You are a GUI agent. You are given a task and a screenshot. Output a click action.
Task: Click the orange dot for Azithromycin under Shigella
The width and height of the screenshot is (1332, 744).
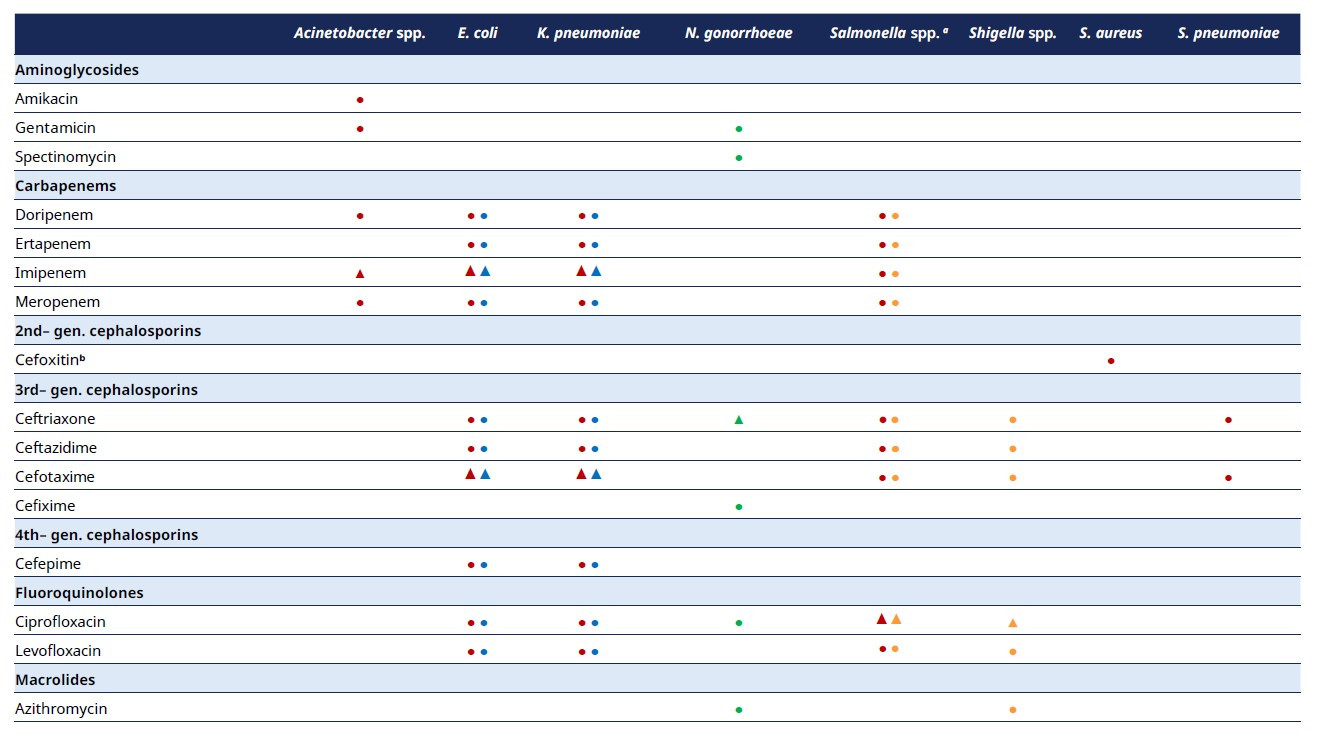pos(1013,710)
